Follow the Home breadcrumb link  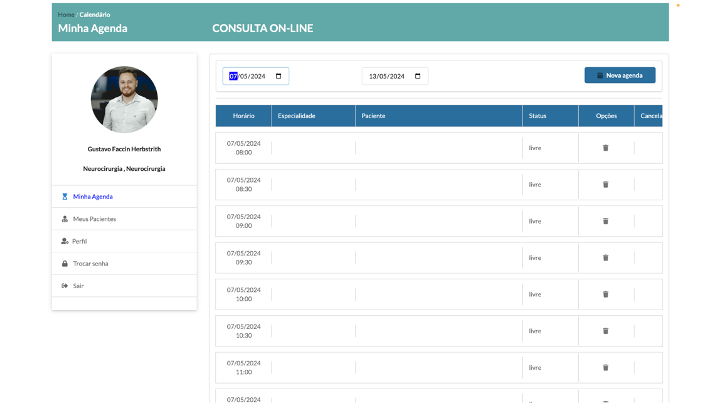coord(65,15)
